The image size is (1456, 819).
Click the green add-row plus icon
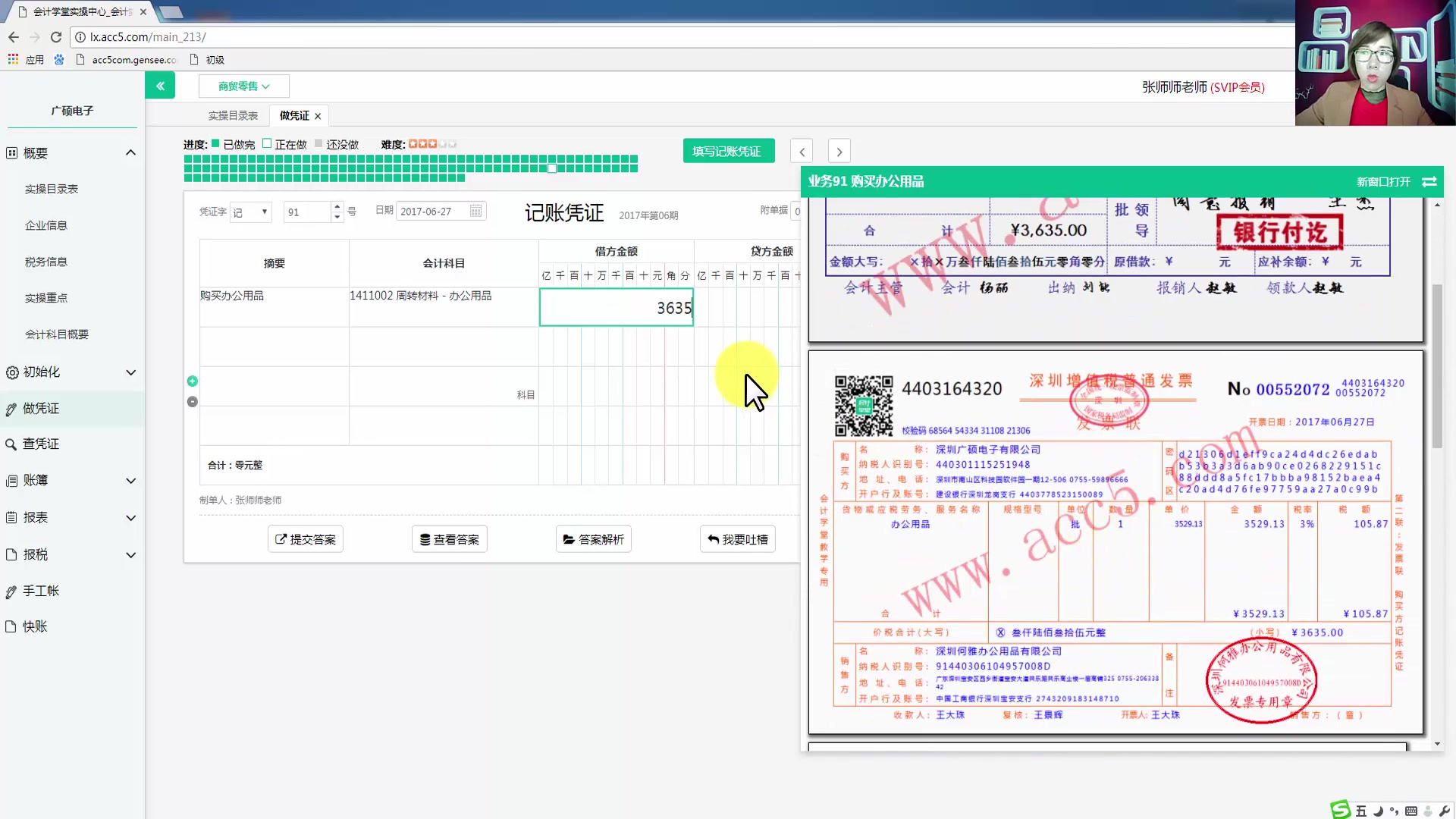coord(193,381)
